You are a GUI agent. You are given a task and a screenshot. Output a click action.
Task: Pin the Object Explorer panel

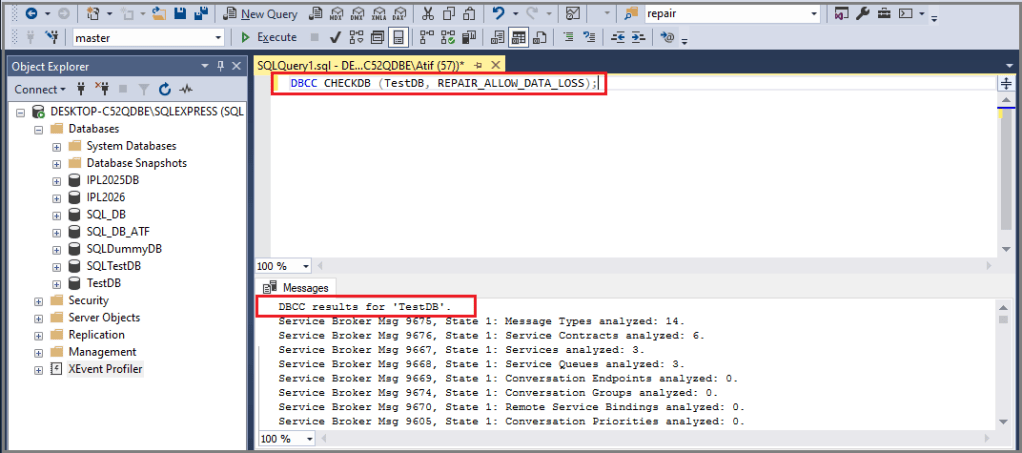pos(220,66)
